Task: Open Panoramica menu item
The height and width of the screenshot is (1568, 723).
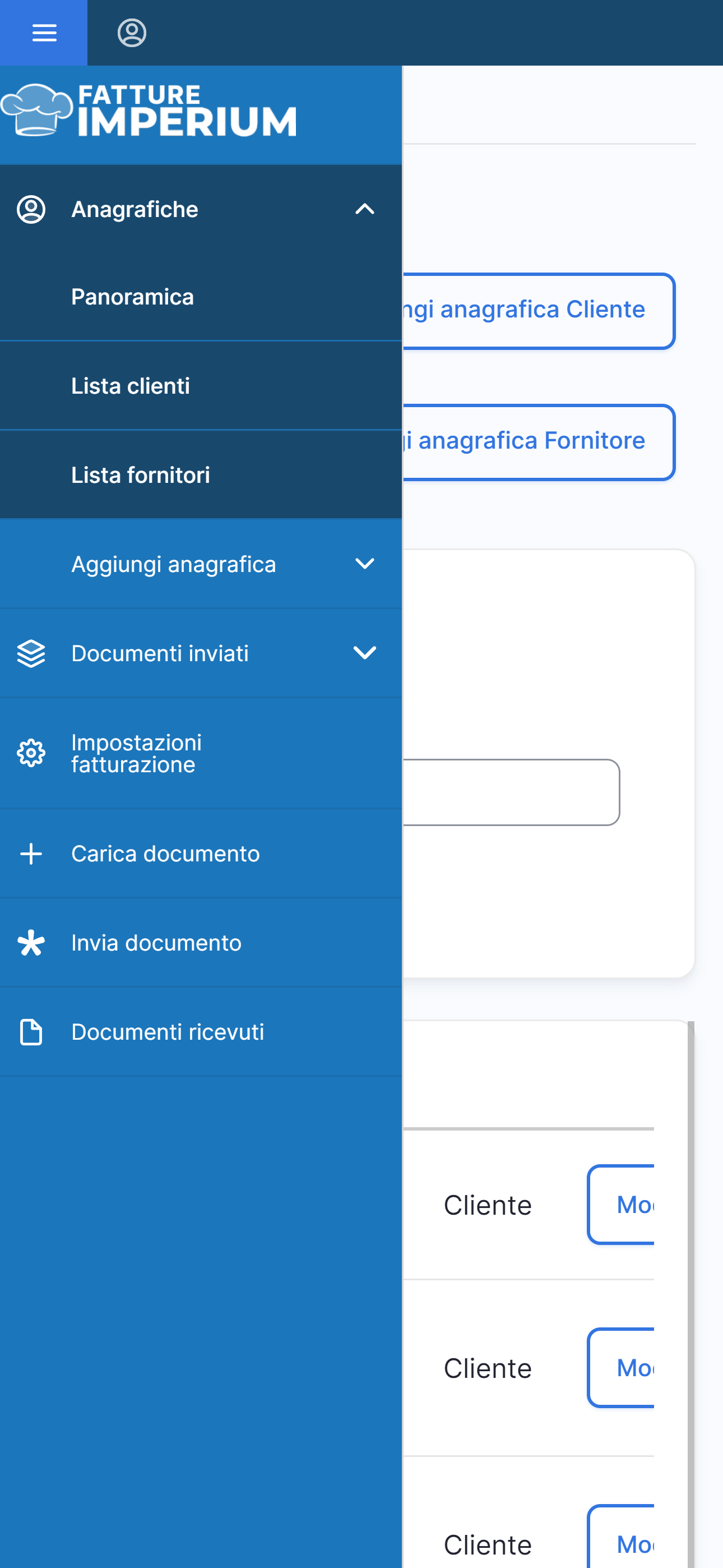Action: pyautogui.click(x=133, y=297)
